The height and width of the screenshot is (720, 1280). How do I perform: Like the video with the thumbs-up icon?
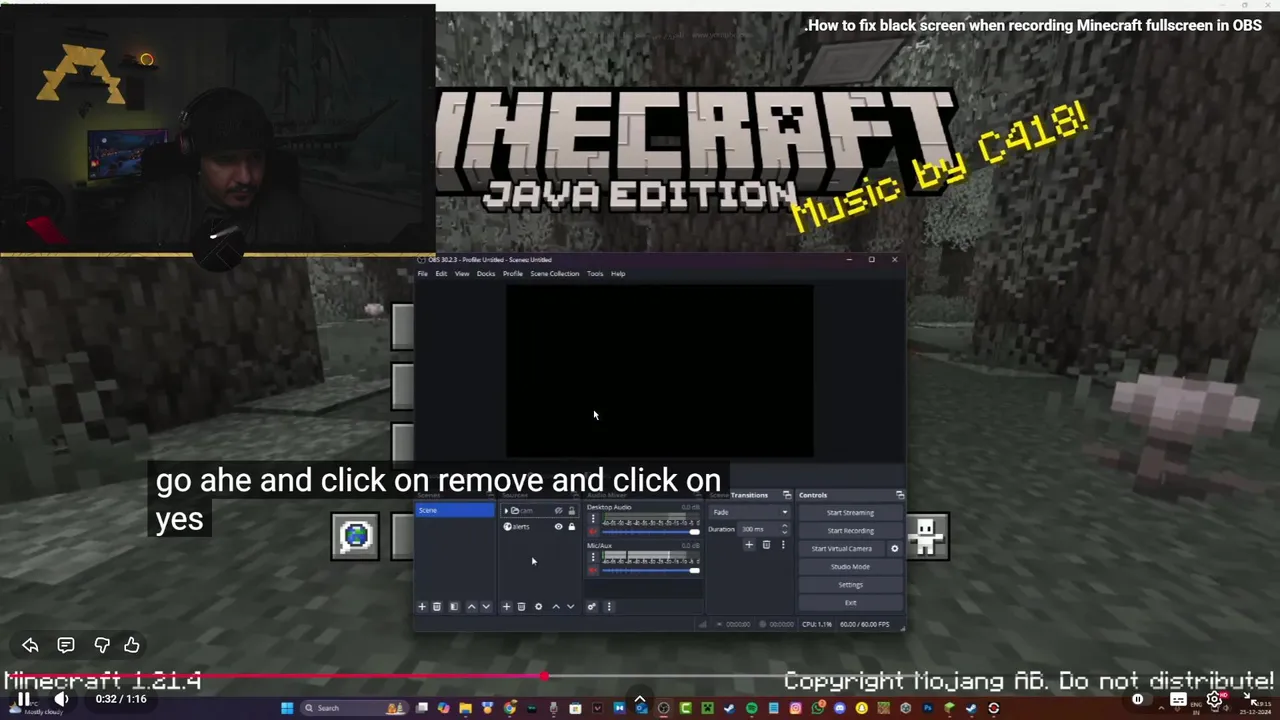pos(132,645)
